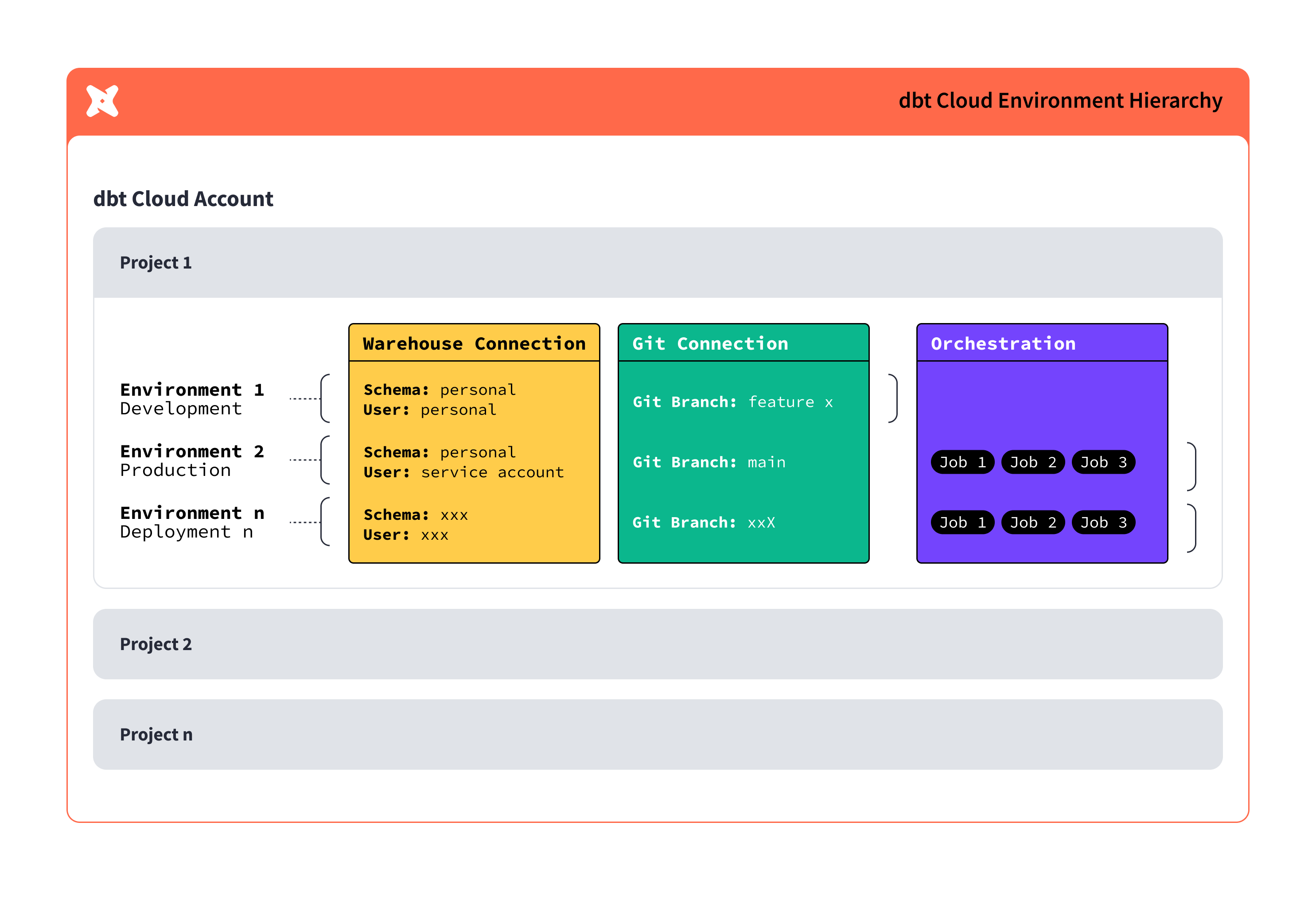Collapse the Project 1 section

pyautogui.click(x=156, y=262)
